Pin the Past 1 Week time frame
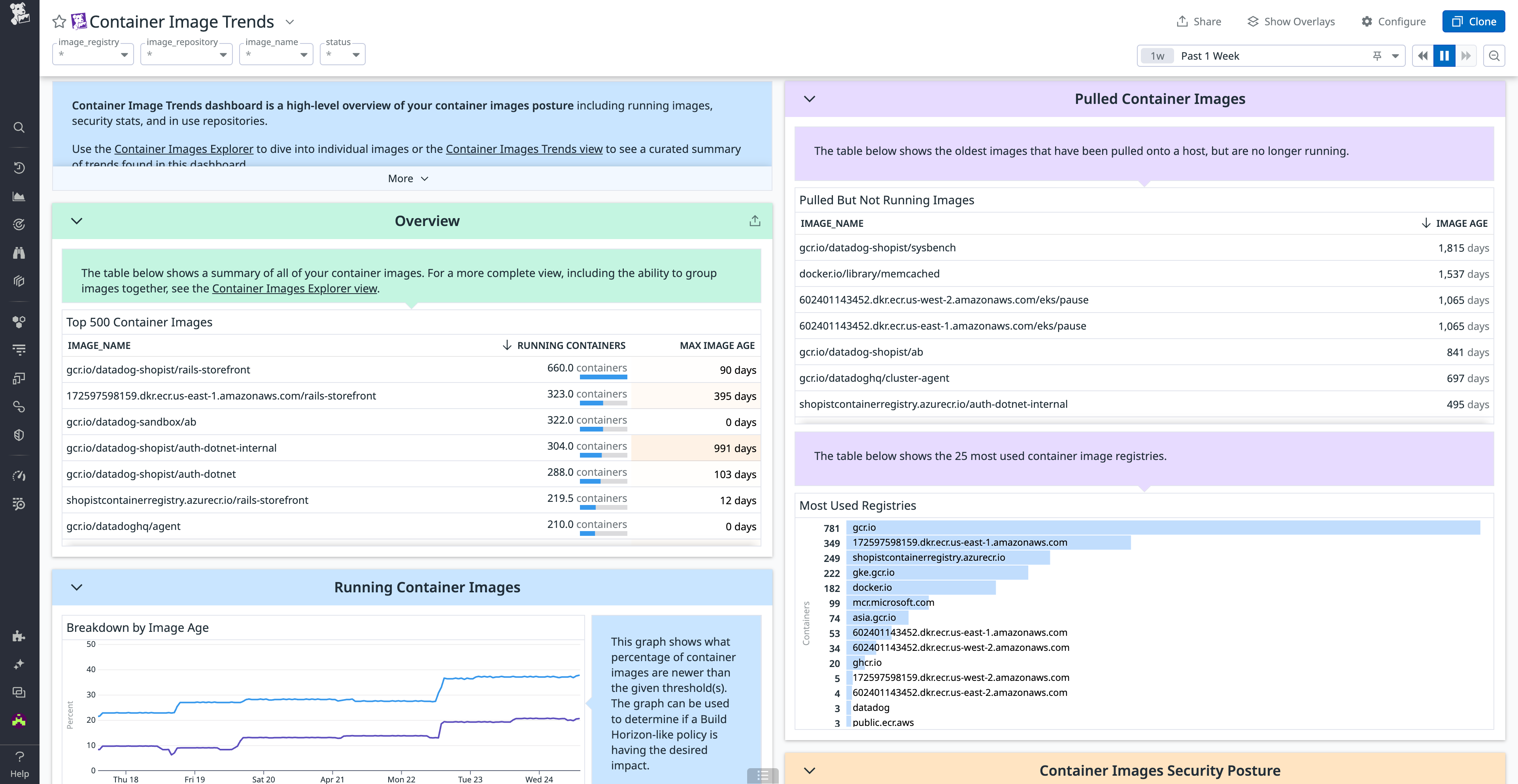 coord(1377,55)
